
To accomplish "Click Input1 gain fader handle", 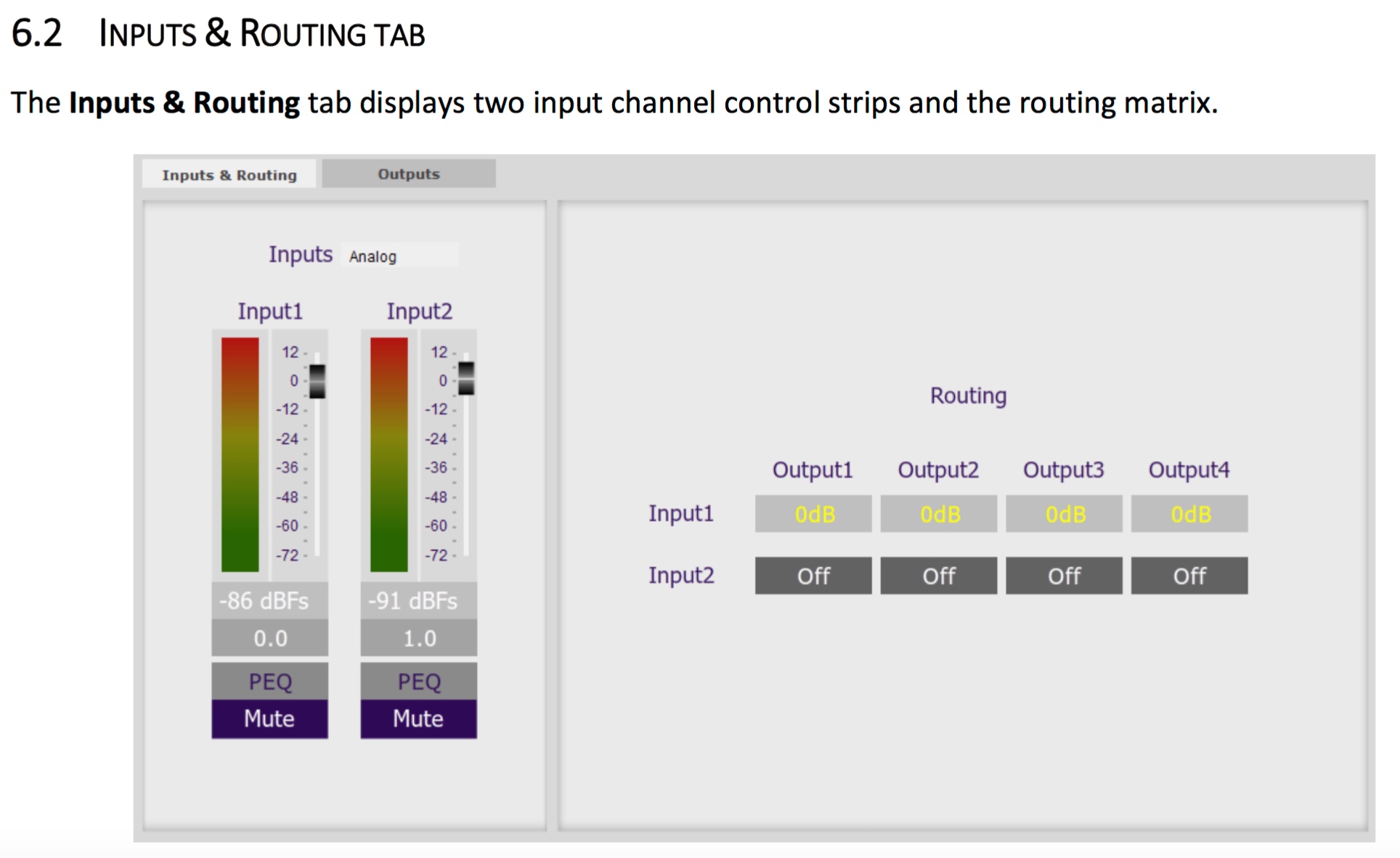I will coord(317,381).
